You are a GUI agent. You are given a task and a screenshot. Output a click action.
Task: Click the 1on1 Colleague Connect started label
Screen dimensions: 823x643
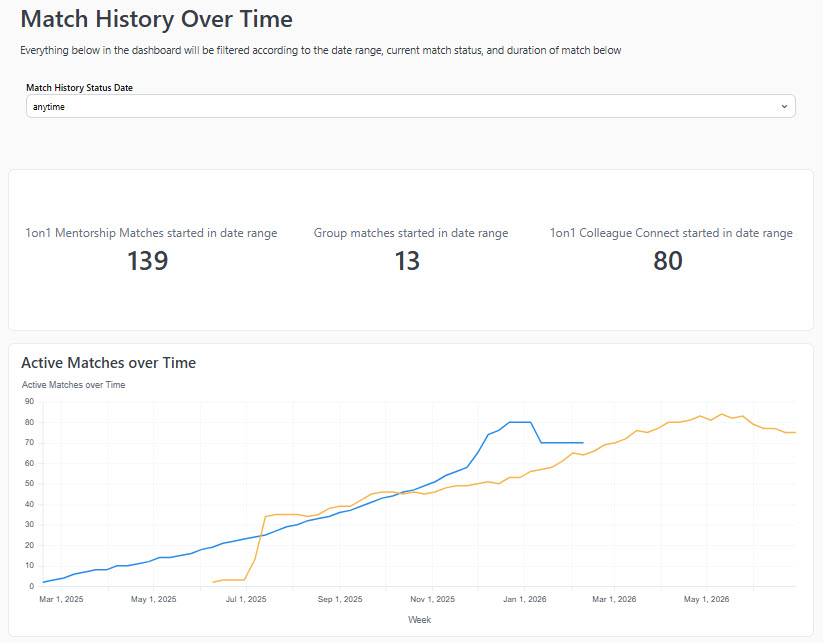click(x=671, y=233)
